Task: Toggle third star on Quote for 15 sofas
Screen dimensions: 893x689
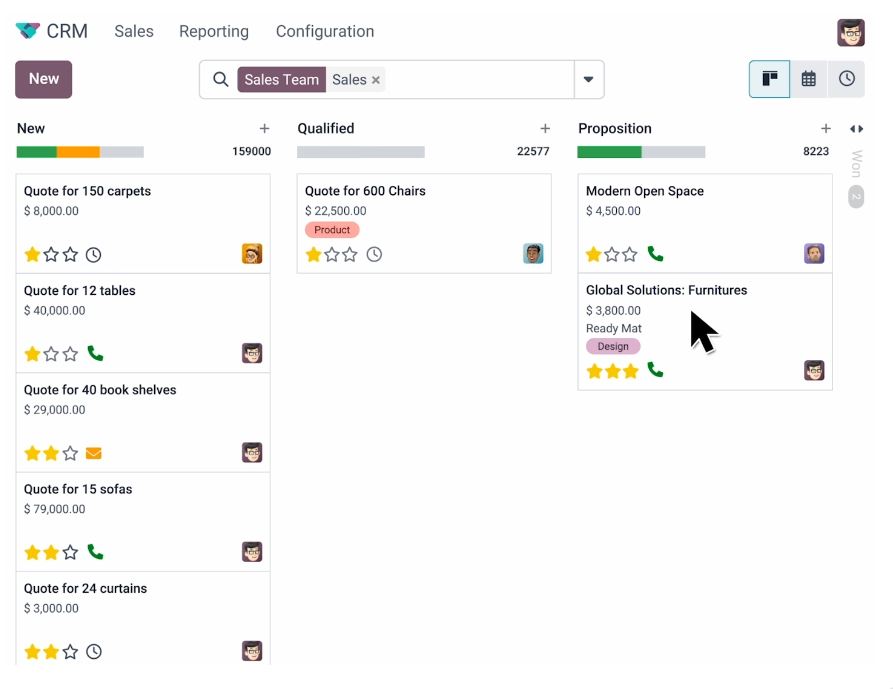Action: point(71,552)
